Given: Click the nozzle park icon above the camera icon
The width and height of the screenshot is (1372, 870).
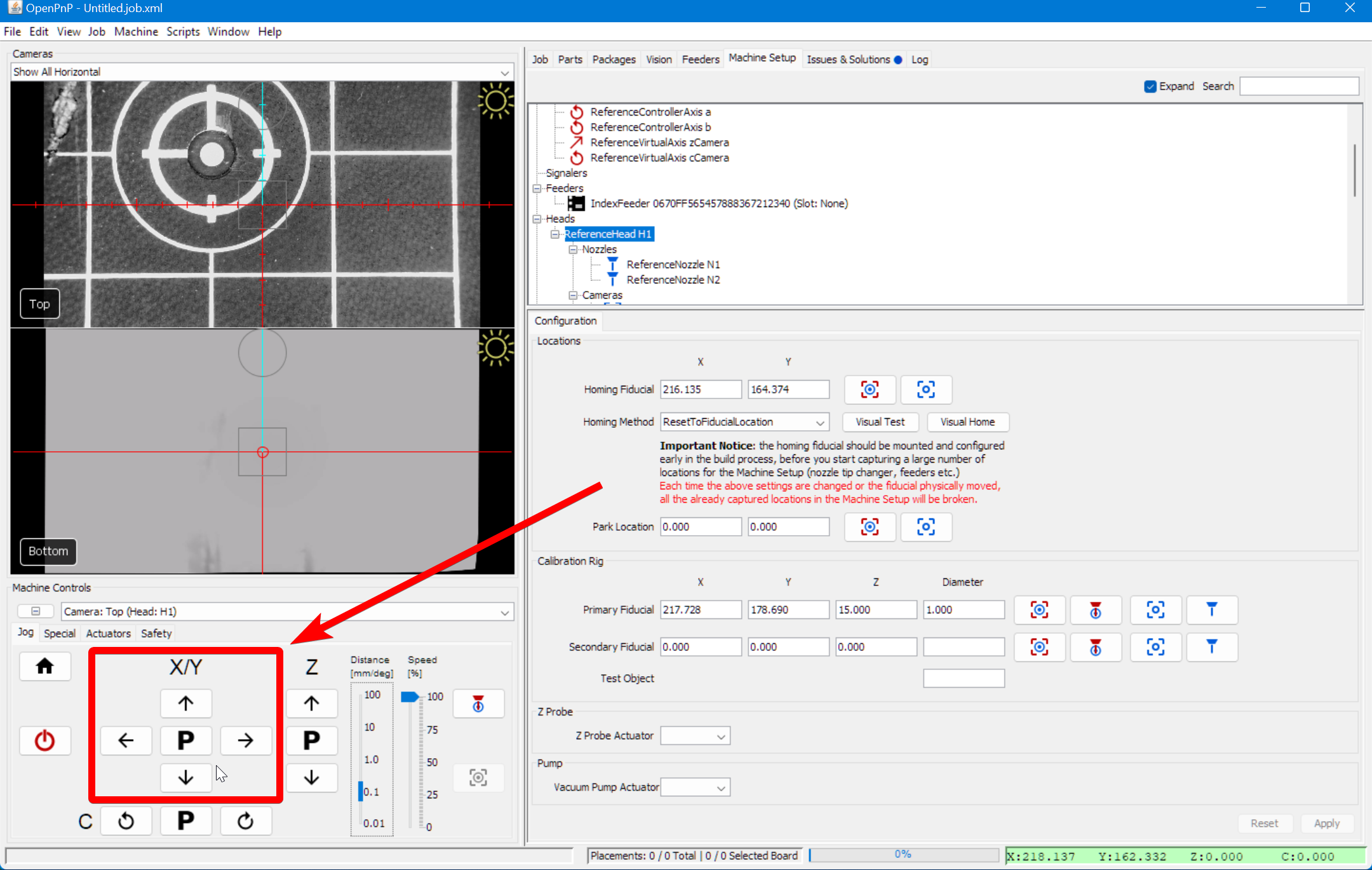Looking at the screenshot, I should (478, 703).
